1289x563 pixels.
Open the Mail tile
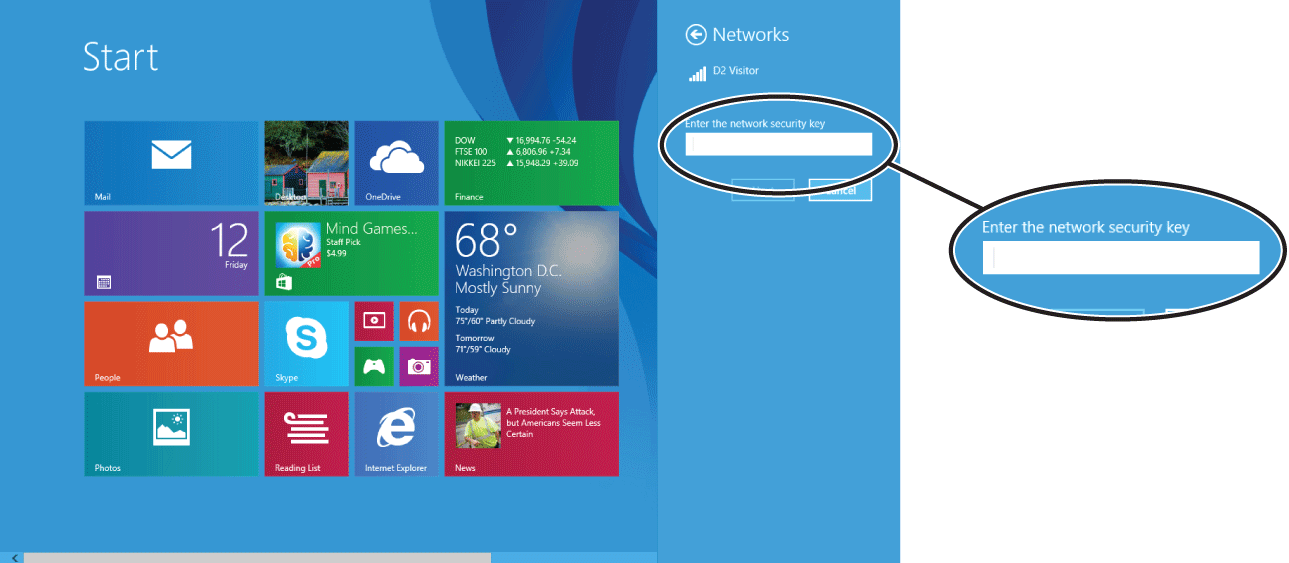click(171, 163)
